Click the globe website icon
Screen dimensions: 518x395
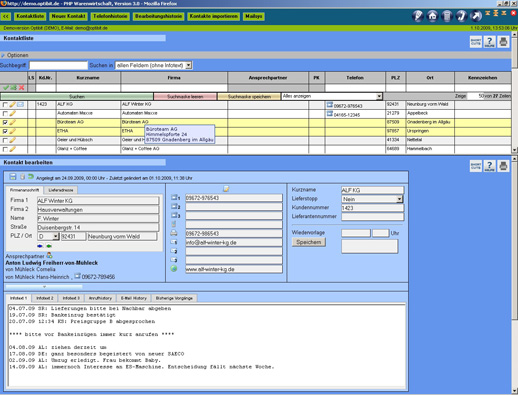[174, 269]
